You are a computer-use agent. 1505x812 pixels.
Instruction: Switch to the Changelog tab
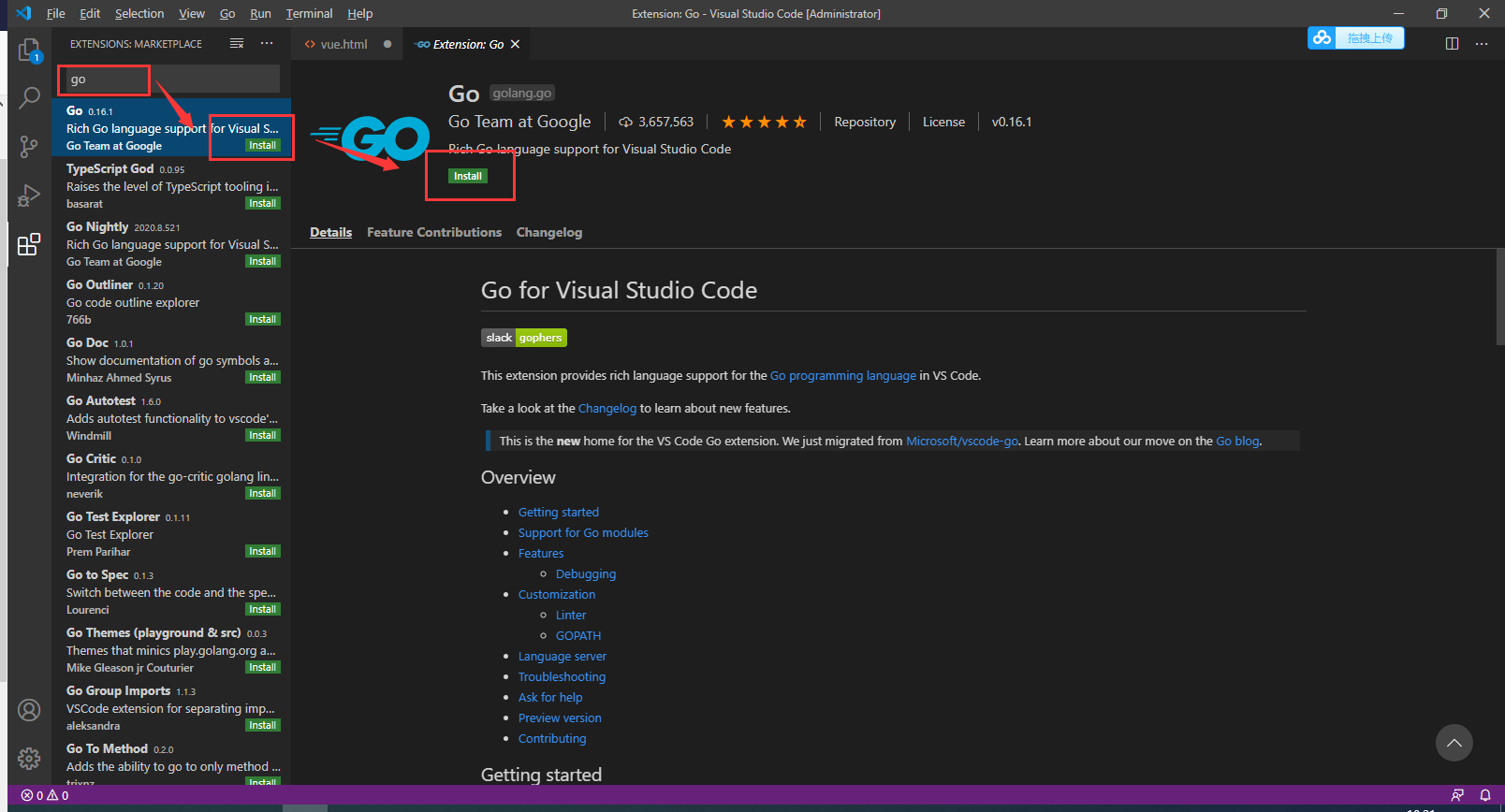[x=548, y=232]
